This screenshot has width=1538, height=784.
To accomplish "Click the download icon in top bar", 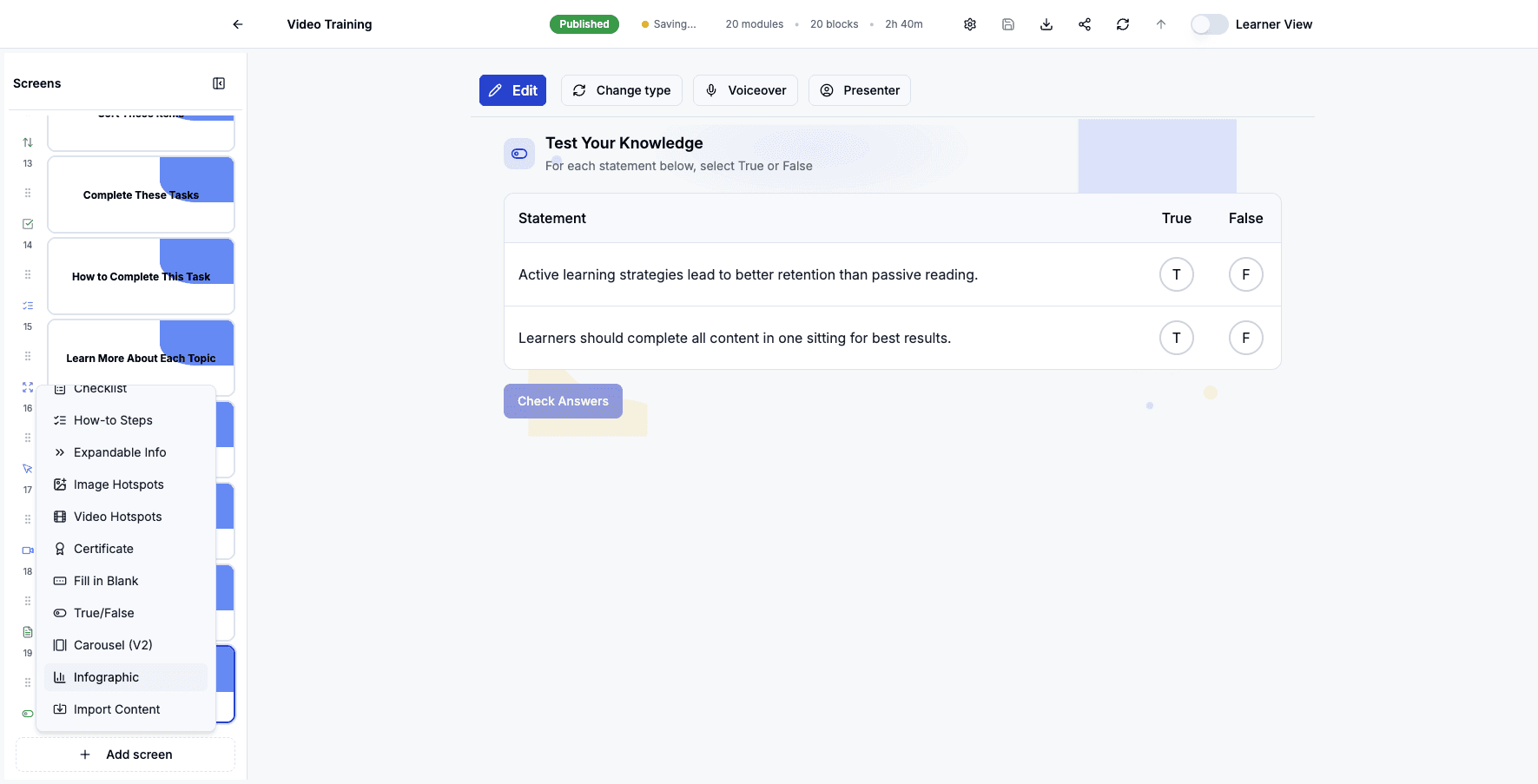I will pyautogui.click(x=1046, y=24).
